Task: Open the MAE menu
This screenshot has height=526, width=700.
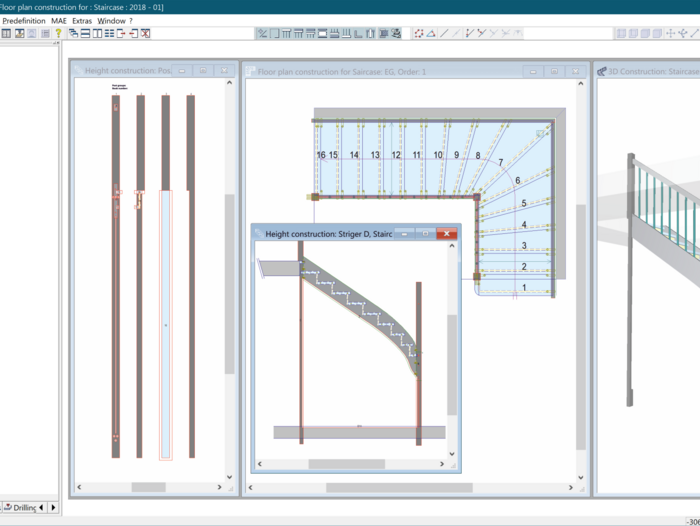Action: point(59,20)
